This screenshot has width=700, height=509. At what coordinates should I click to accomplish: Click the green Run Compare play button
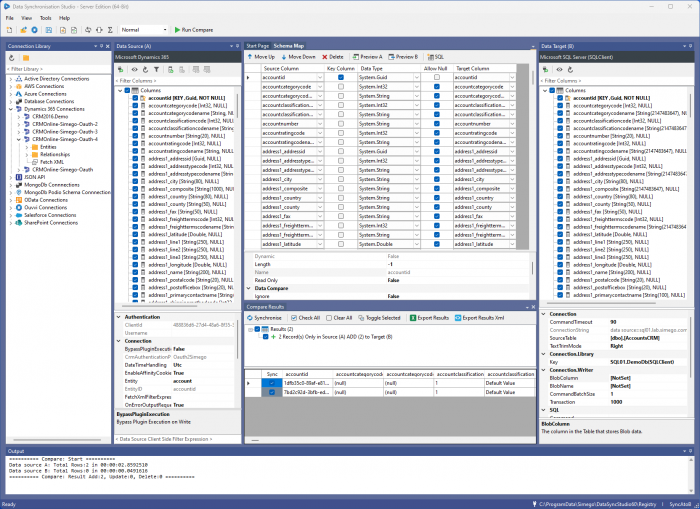click(x=194, y=30)
